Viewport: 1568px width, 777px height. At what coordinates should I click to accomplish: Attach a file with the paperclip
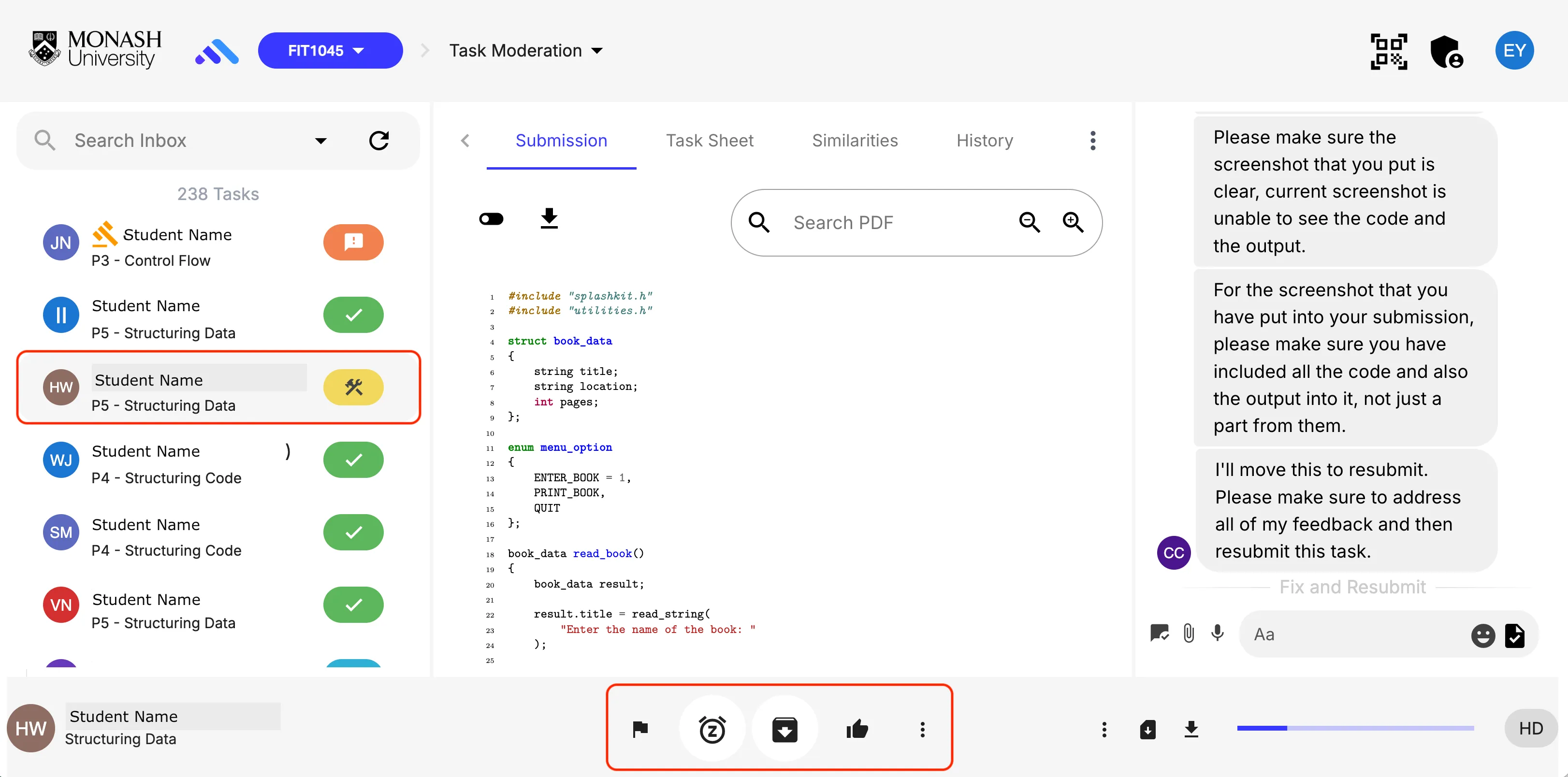point(1188,634)
